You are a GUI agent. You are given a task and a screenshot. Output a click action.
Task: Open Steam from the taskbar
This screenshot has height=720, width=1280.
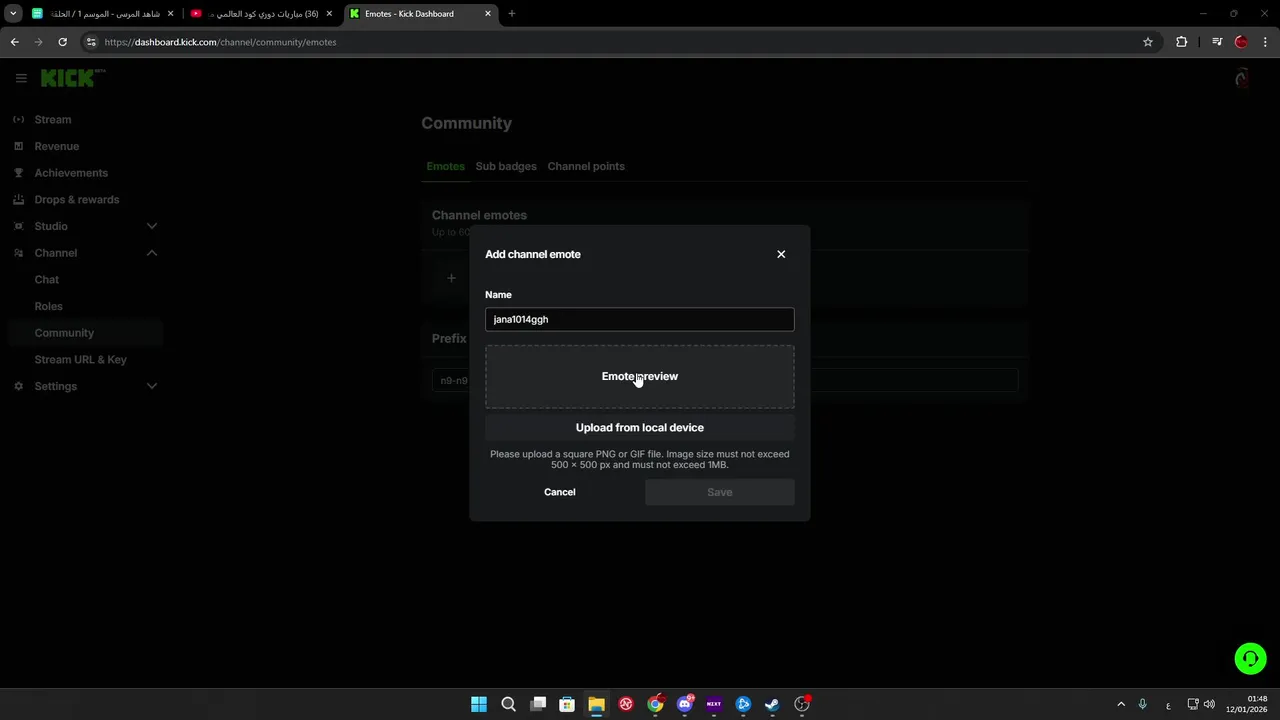point(772,704)
